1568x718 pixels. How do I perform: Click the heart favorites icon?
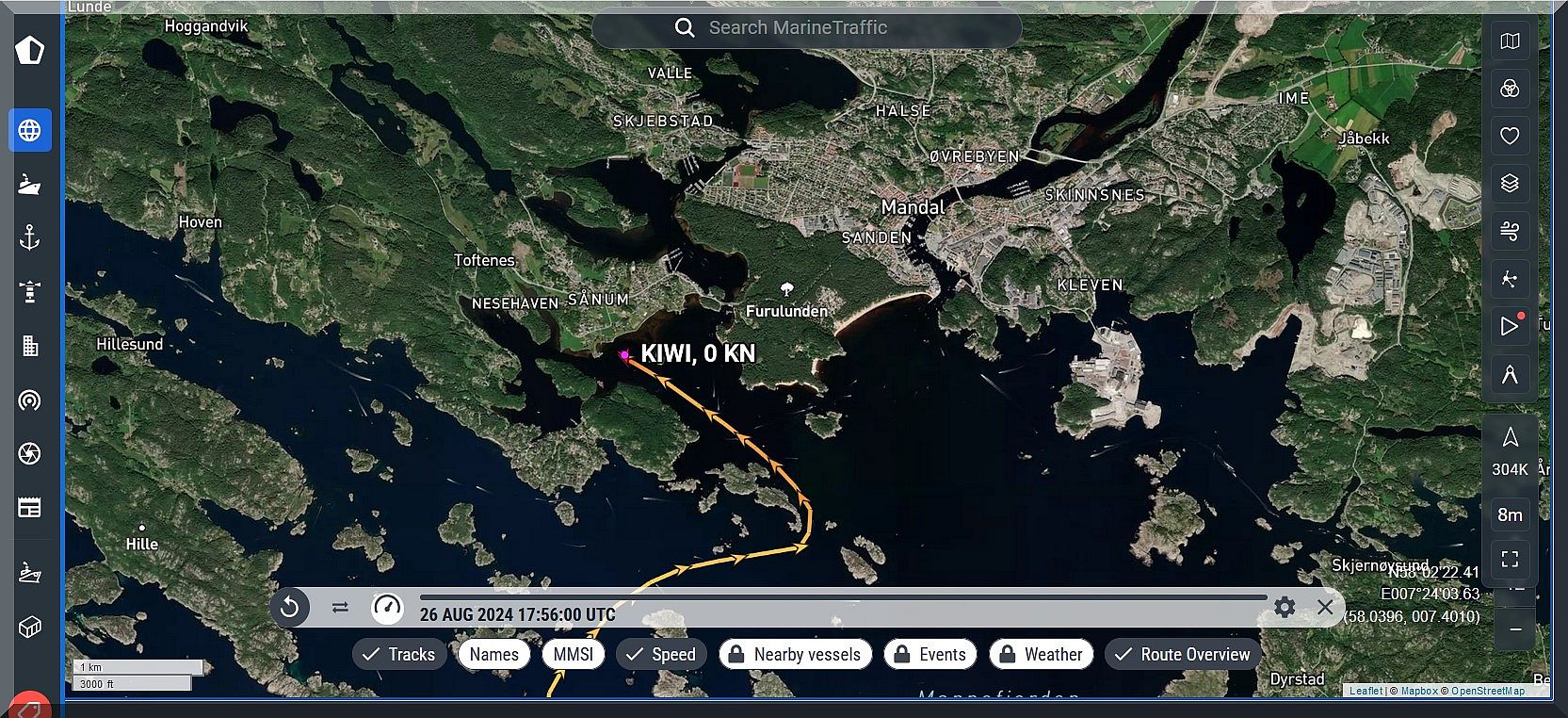(1510, 136)
